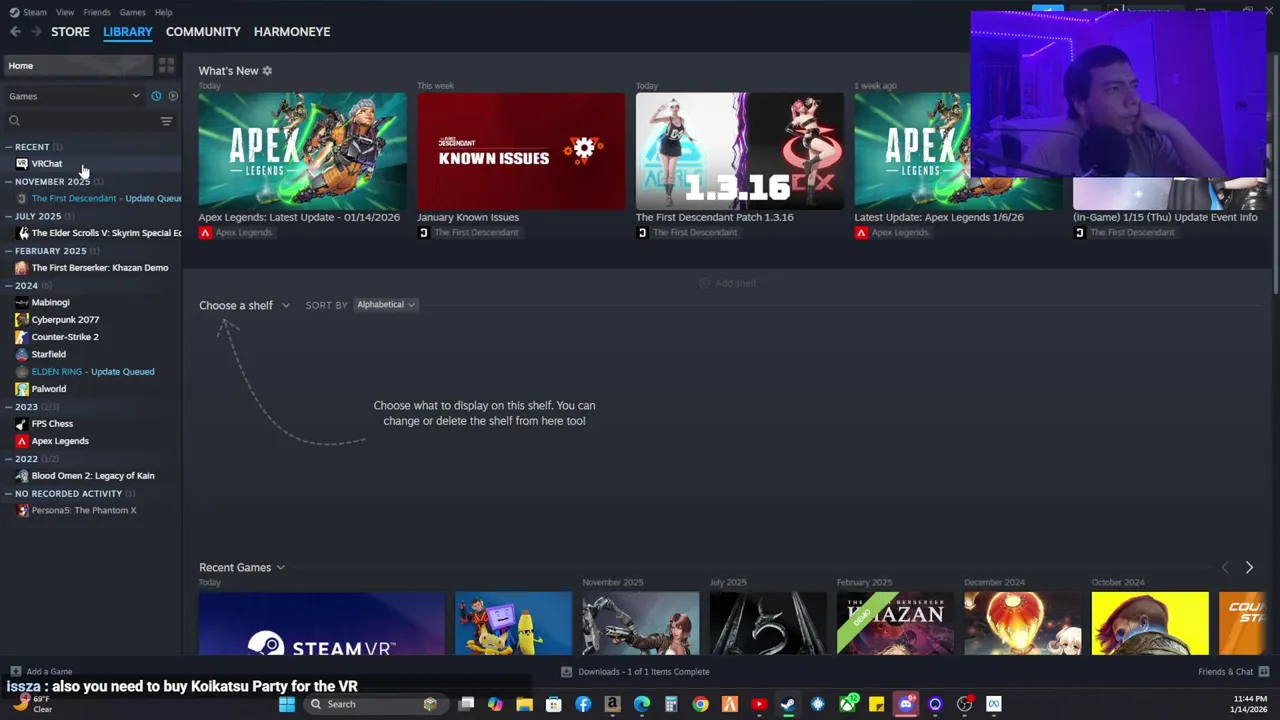Open Xbox app from taskbar

pyautogui.click(x=847, y=704)
